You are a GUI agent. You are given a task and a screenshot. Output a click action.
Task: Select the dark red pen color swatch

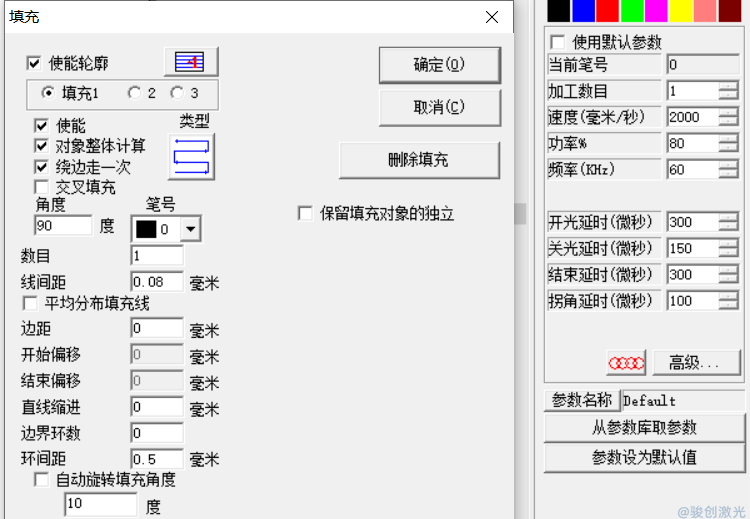(x=730, y=11)
